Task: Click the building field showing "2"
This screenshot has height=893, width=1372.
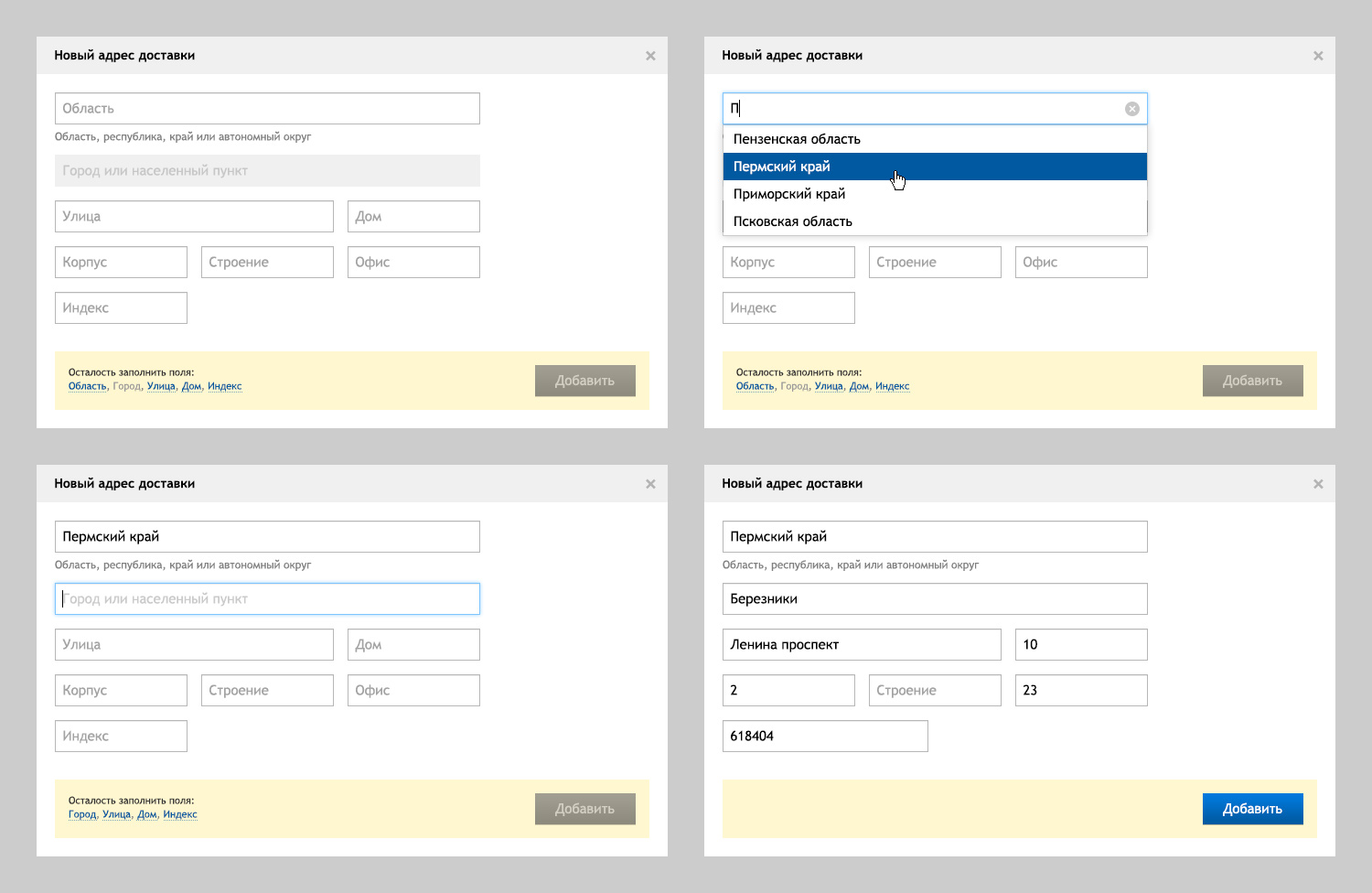Action: 788,691
